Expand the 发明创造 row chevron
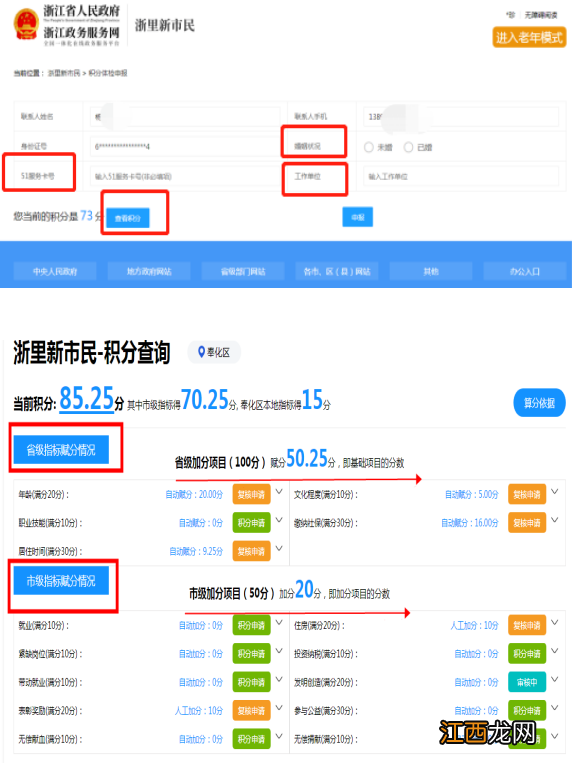The width and height of the screenshot is (573, 763). click(x=555, y=679)
